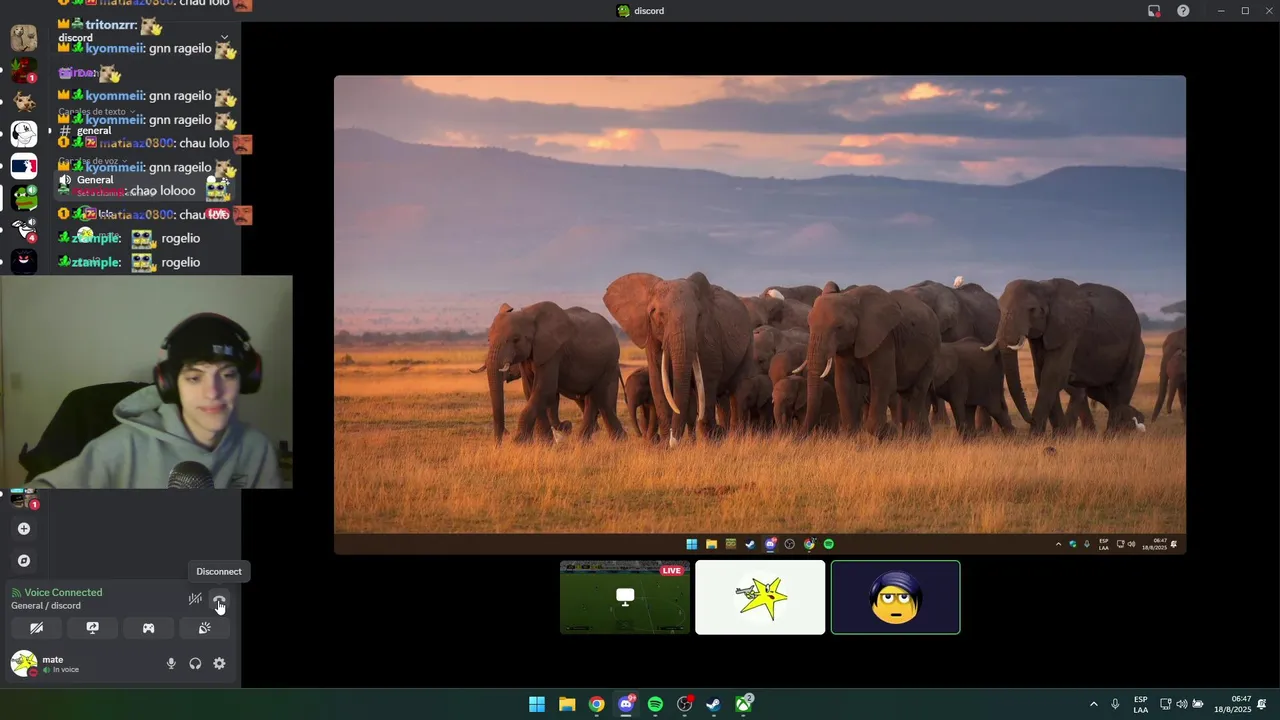Viewport: 1280px width, 720px height.
Task: Open the Pepe frog server
Action: pos(24,198)
